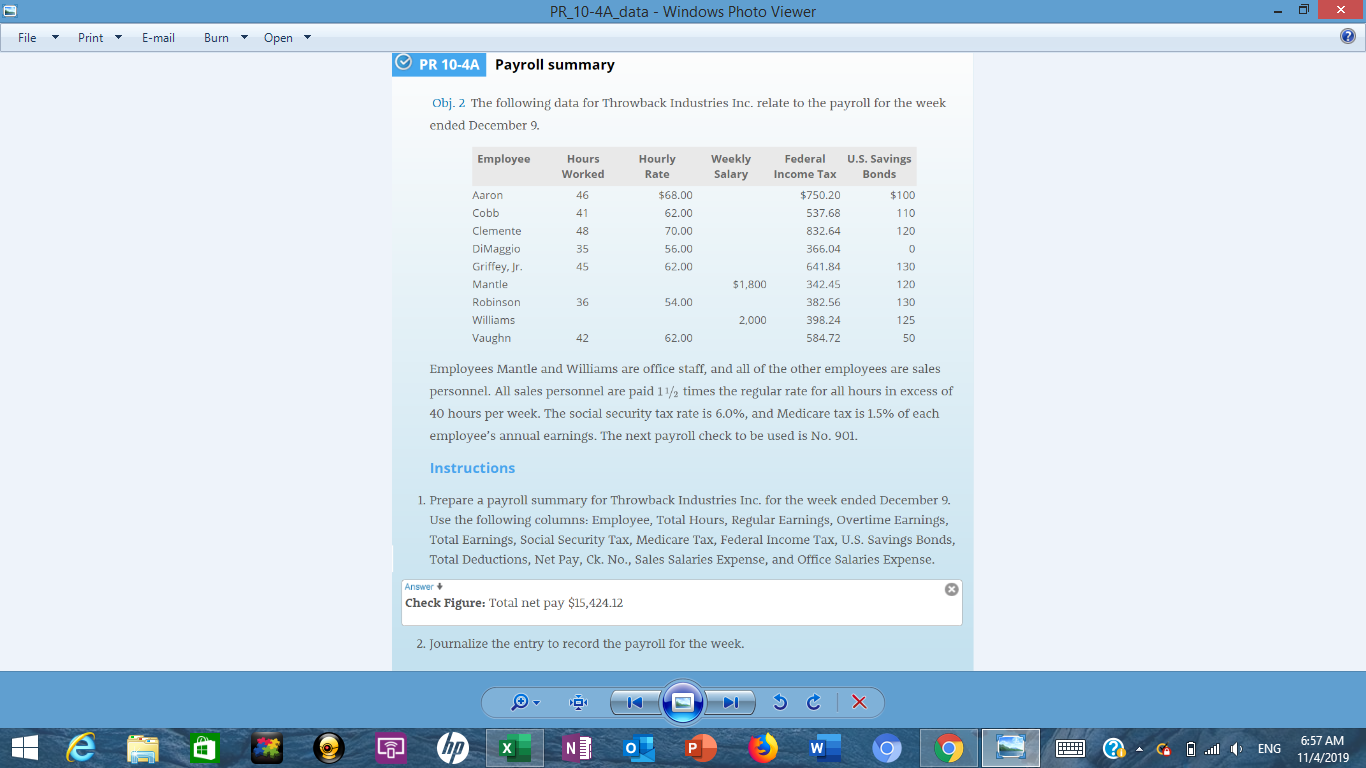Open File Explorer from the taskbar

tap(143, 748)
